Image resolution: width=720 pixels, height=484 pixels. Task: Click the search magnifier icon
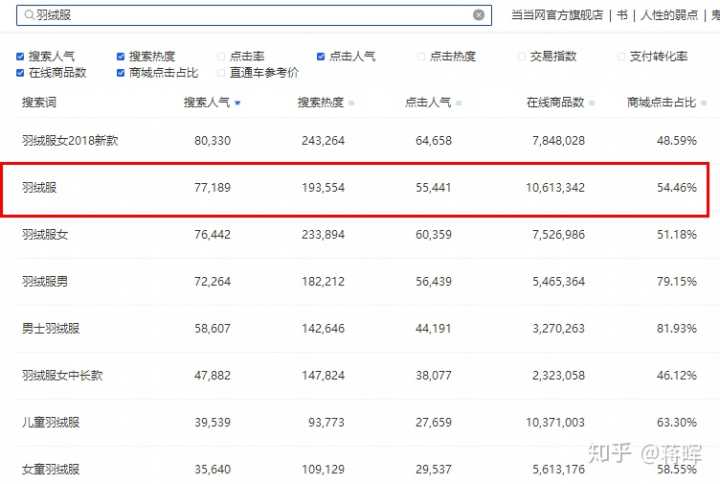29,15
